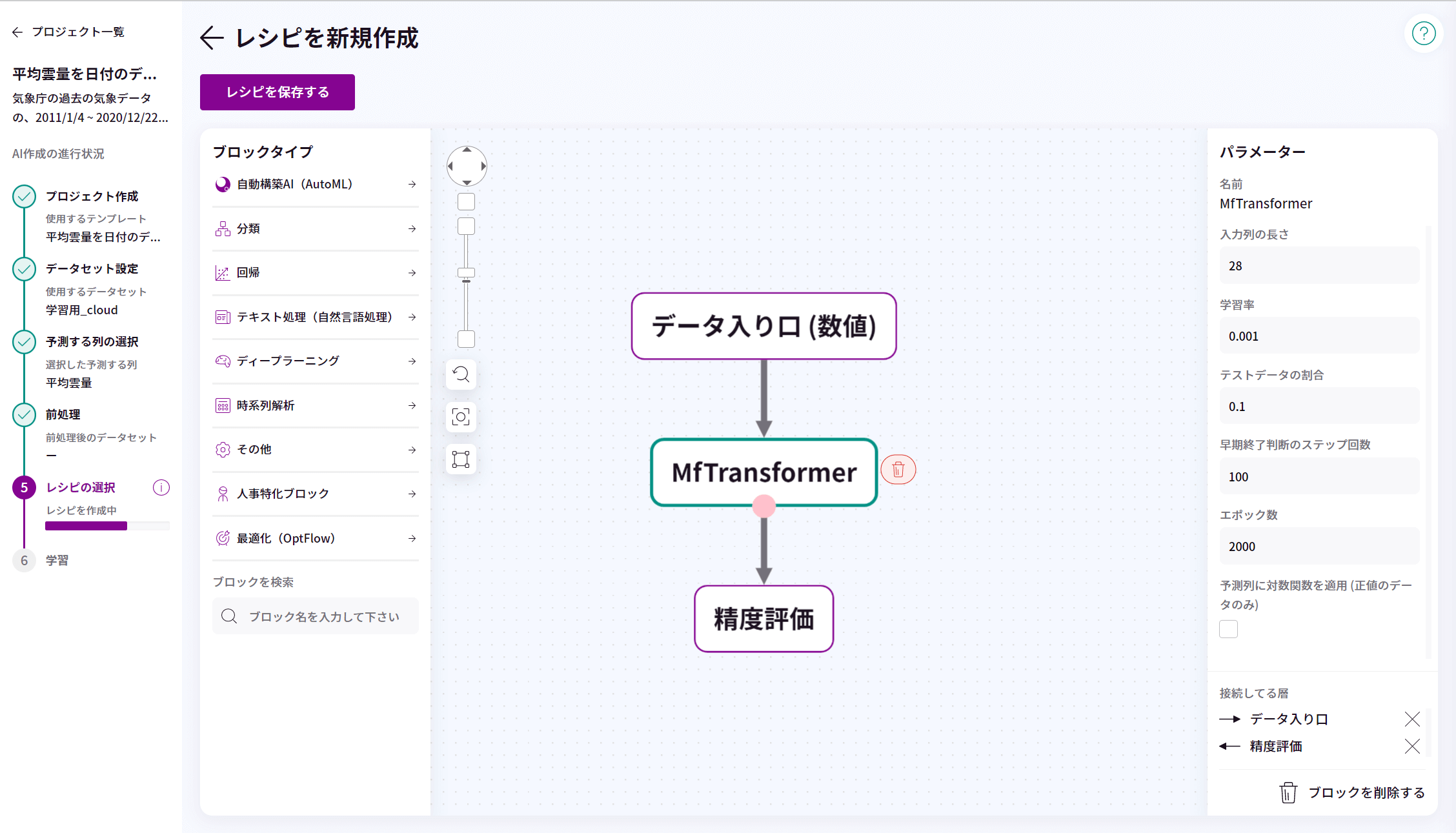Click the テキスト処理 document icon
The image size is (1456, 833).
[x=223, y=317]
